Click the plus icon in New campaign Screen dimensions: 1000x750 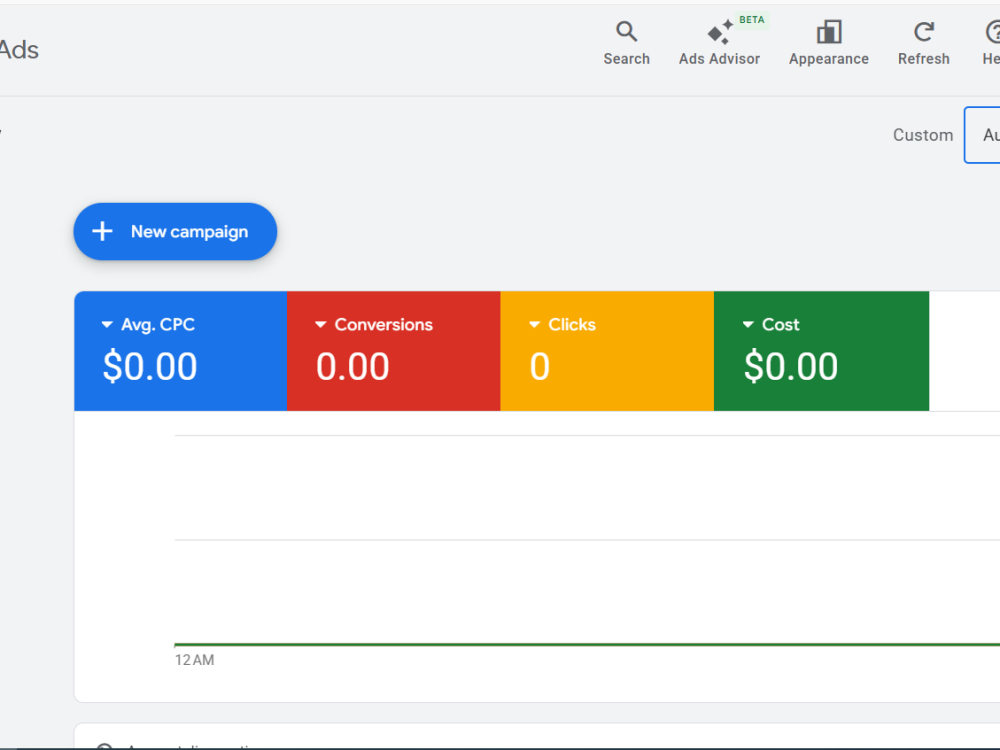(x=102, y=232)
